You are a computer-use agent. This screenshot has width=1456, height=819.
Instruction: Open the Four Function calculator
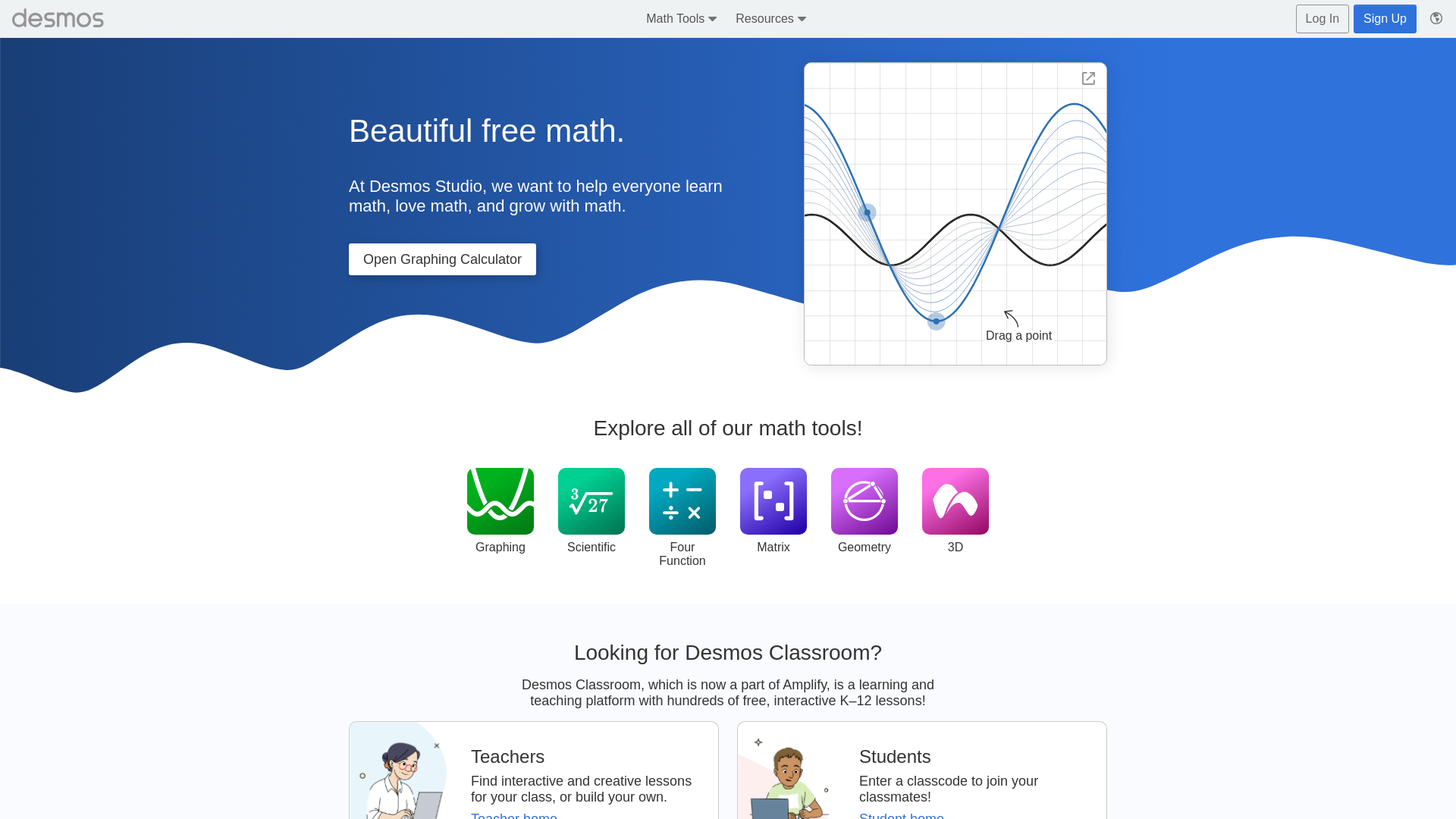[x=683, y=501]
